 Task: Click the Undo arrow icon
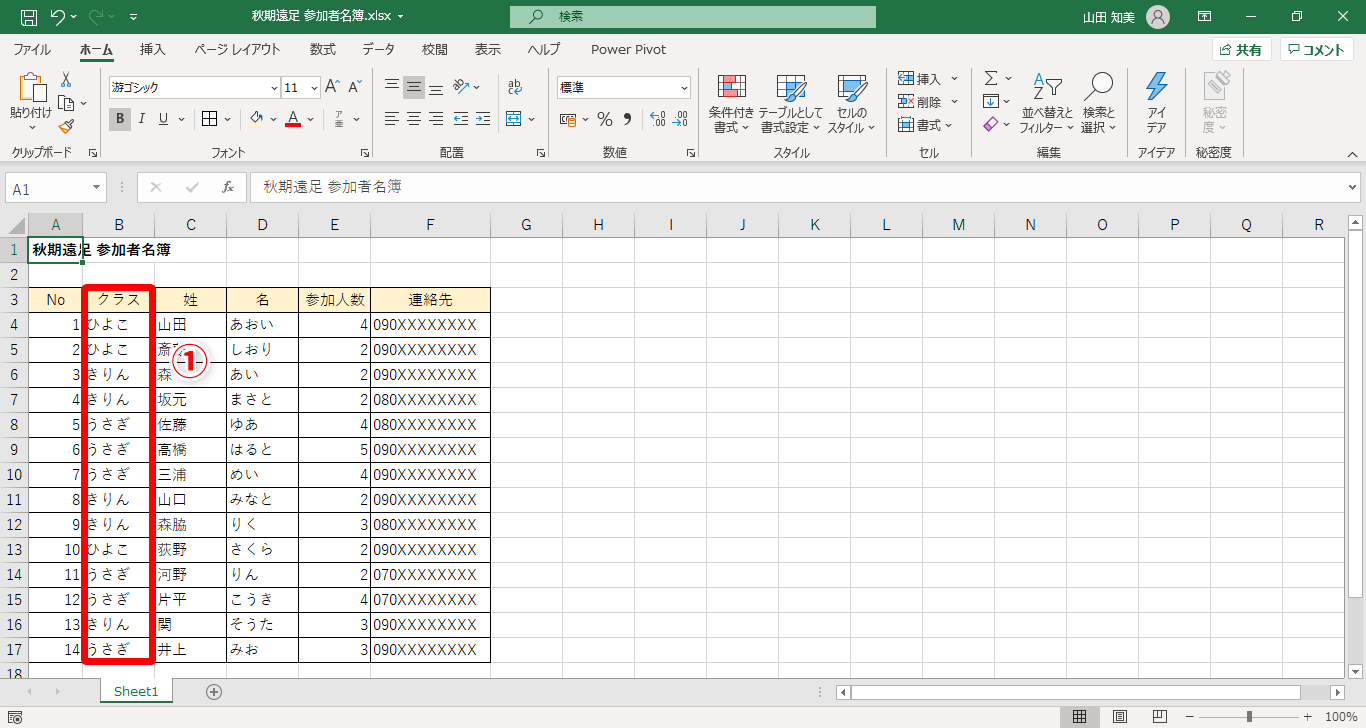point(58,17)
